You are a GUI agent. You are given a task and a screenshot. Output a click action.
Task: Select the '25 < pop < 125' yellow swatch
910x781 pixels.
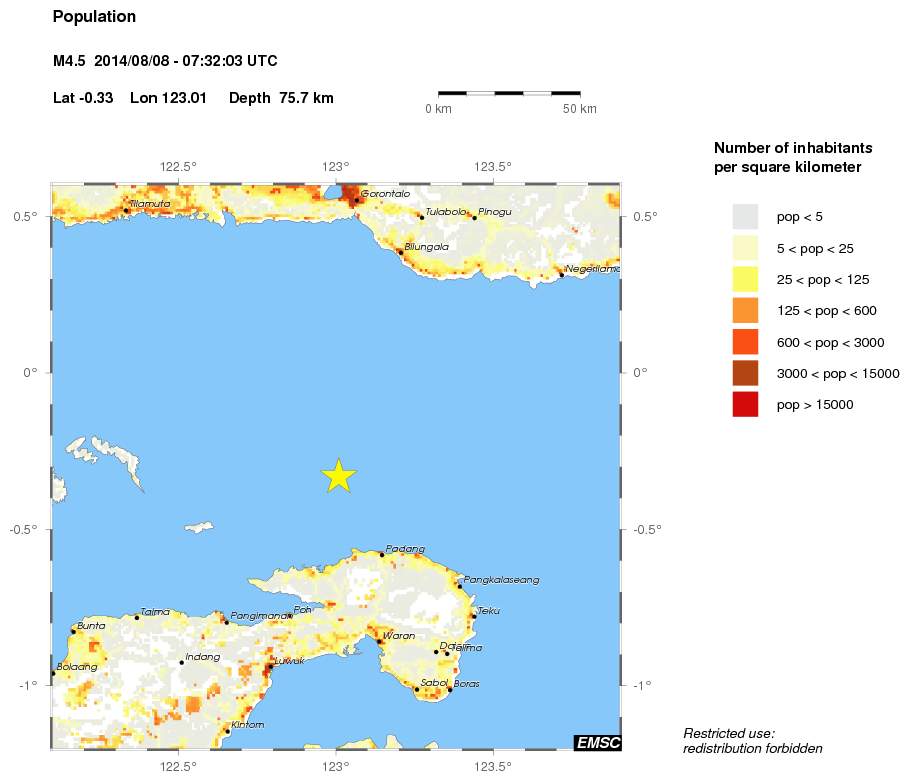pos(745,279)
